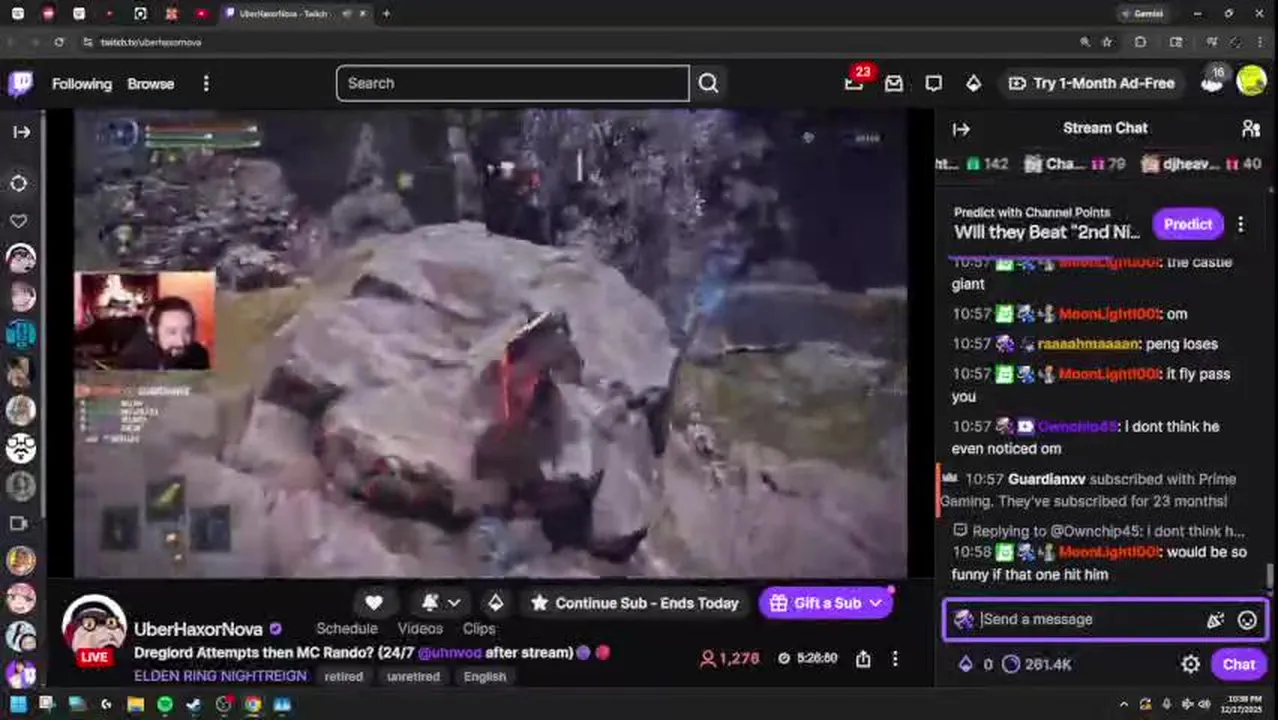Click inside the video player

pyautogui.click(x=490, y=343)
